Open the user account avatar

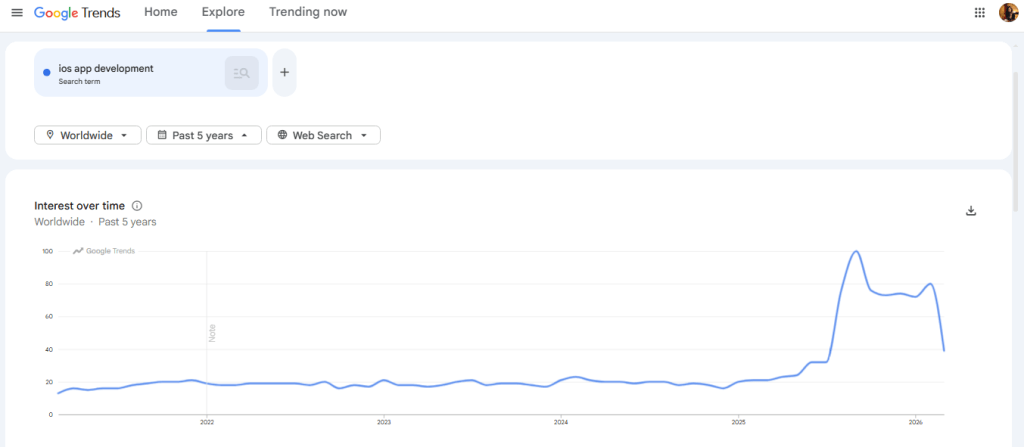(1008, 12)
